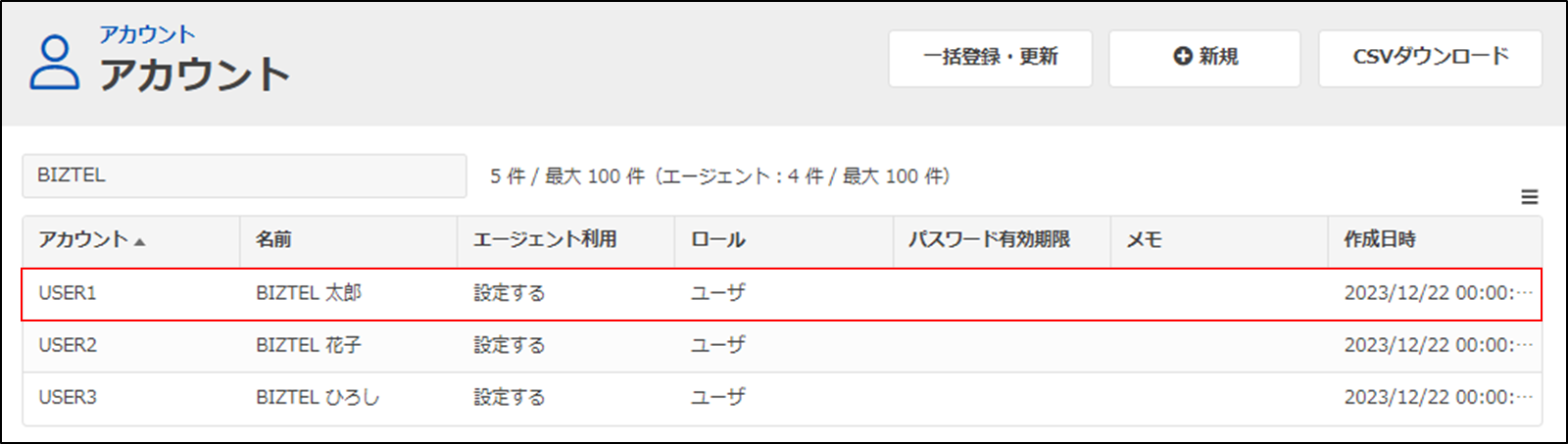Viewport: 1568px width, 444px height.
Task: Open the USER2 account entry
Action: tap(68, 345)
